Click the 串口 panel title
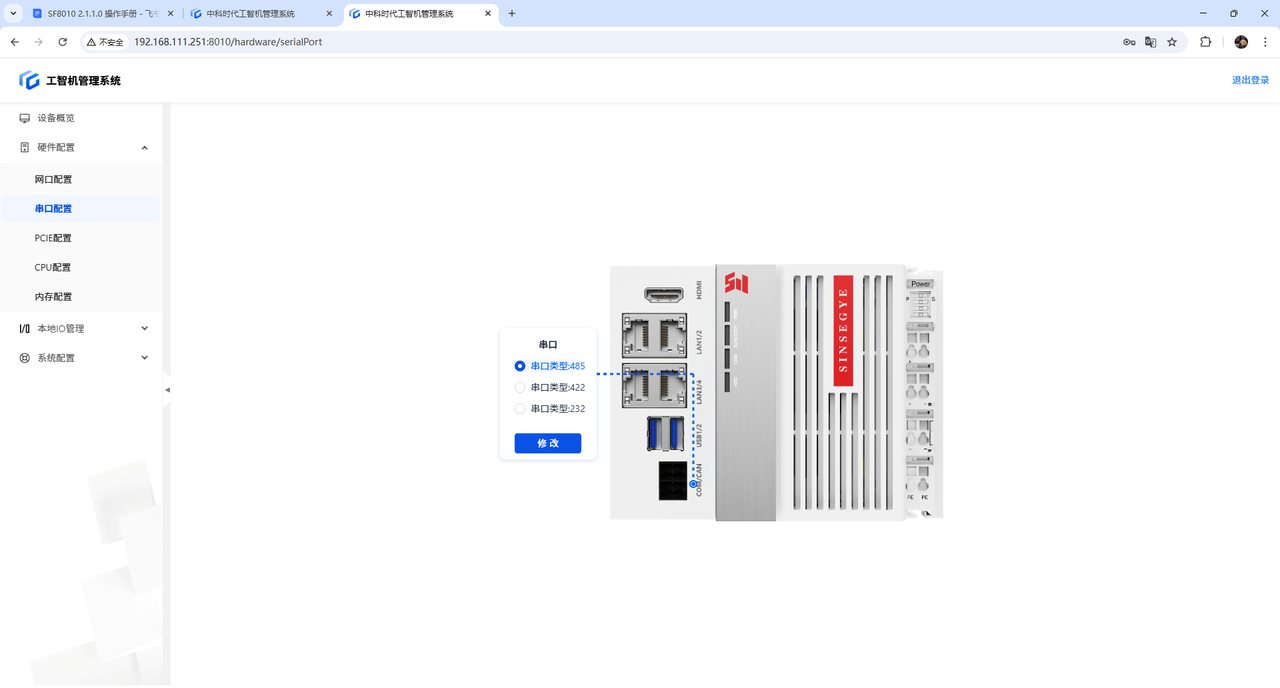This screenshot has height=688, width=1280. [548, 344]
